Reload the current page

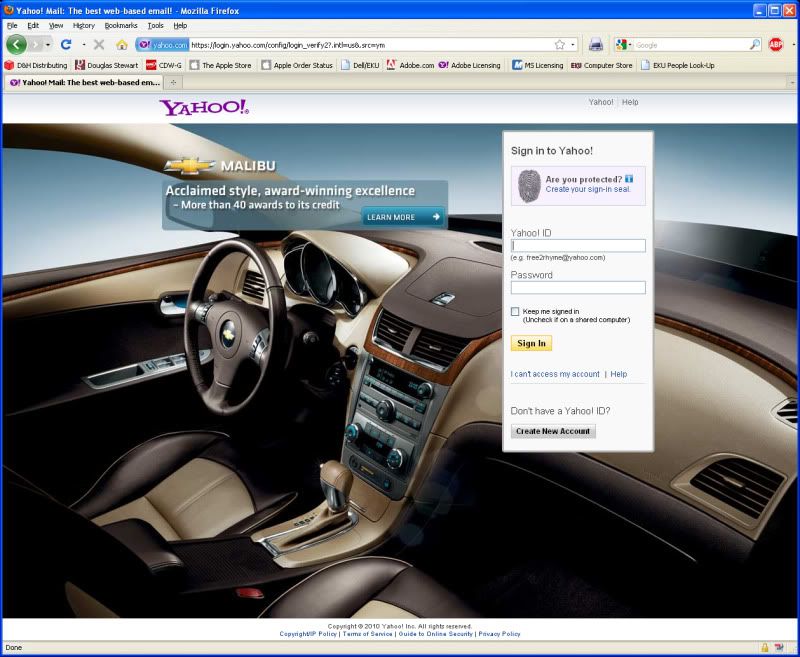(65, 44)
